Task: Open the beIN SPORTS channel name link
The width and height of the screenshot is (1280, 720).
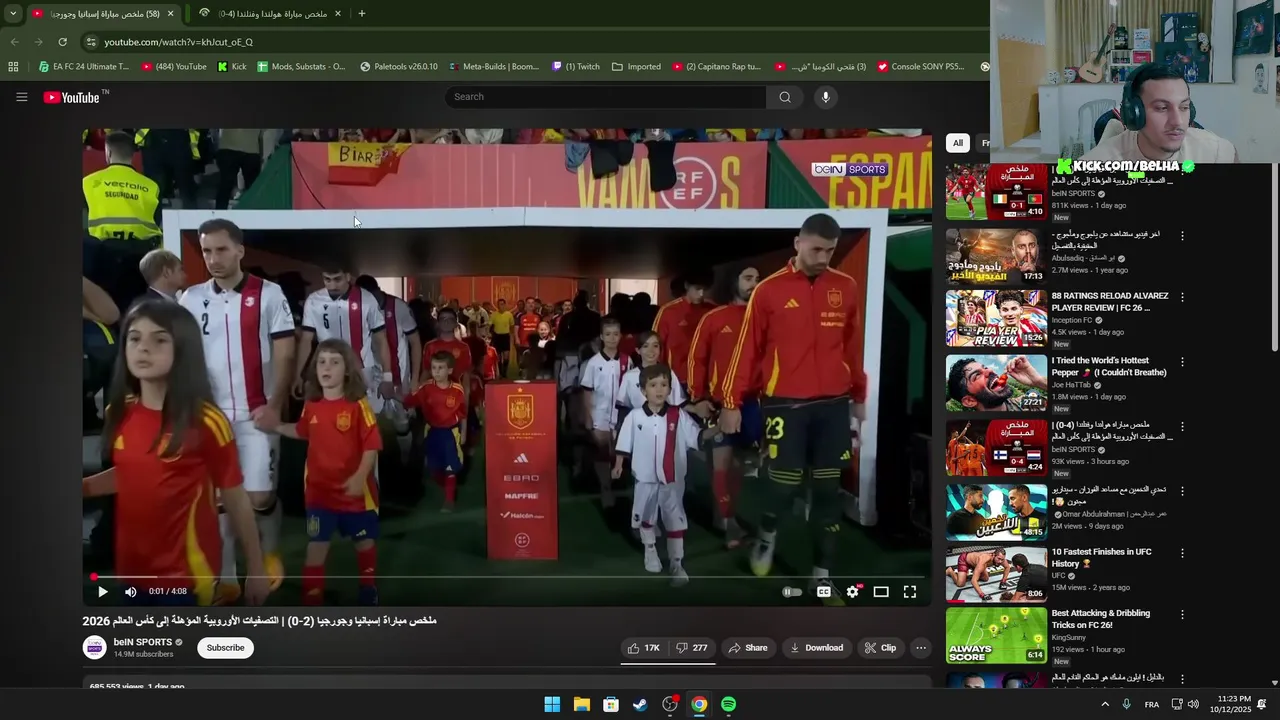Action: point(143,642)
